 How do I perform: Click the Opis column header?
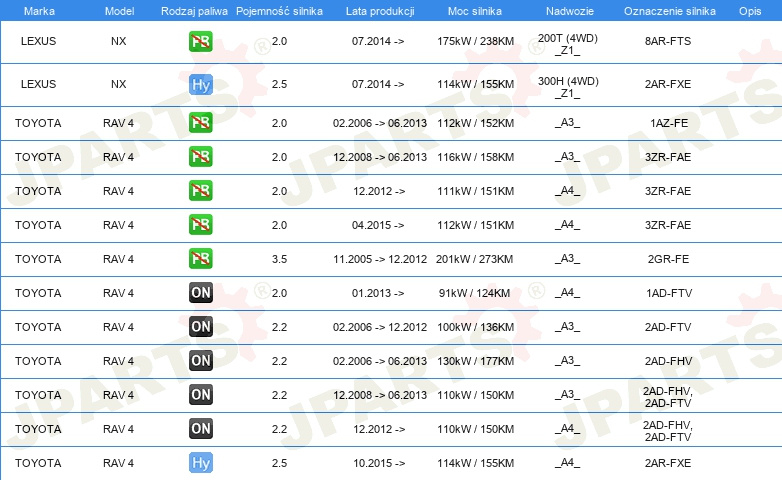tap(750, 11)
